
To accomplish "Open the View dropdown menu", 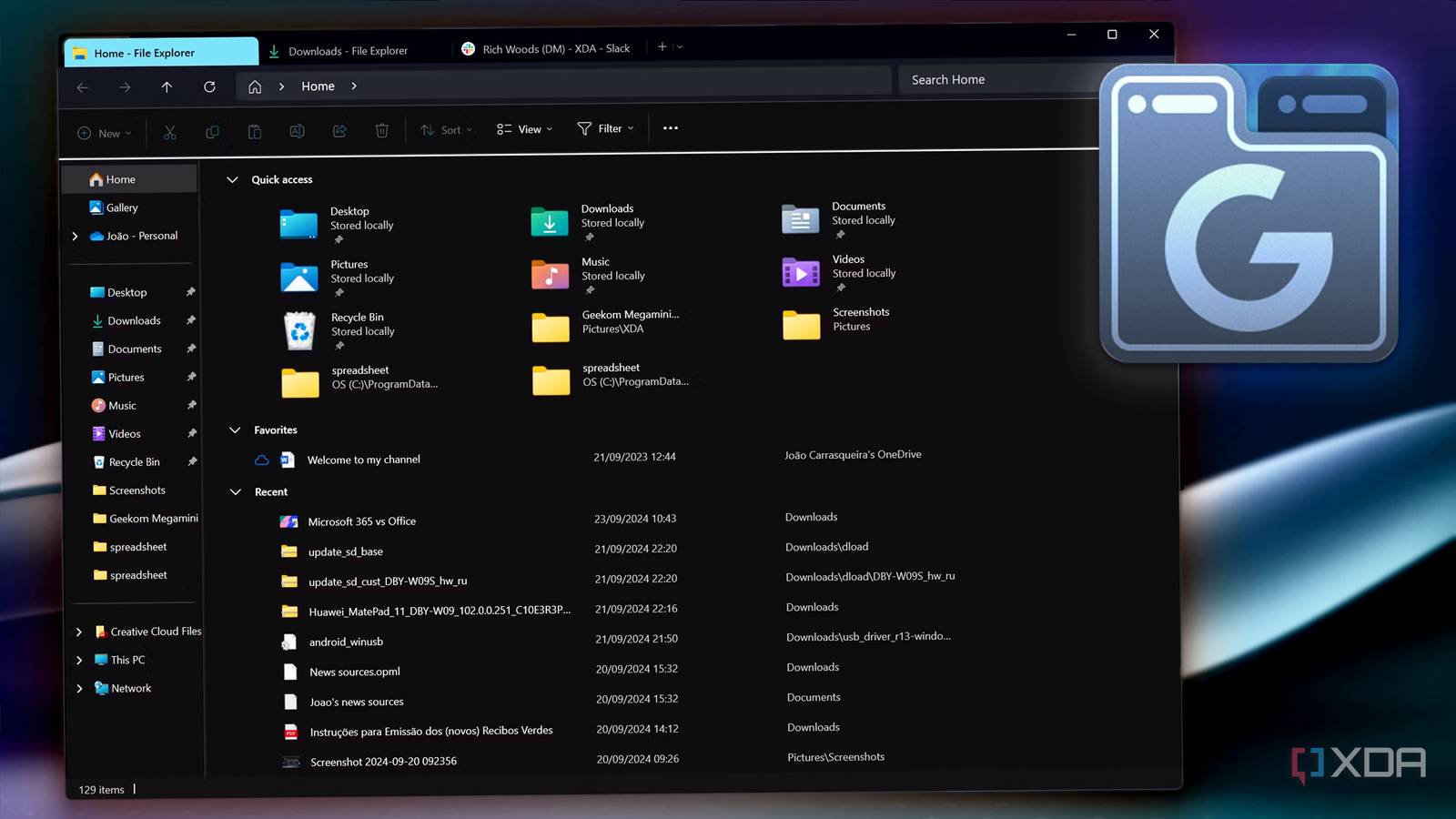I will click(524, 129).
